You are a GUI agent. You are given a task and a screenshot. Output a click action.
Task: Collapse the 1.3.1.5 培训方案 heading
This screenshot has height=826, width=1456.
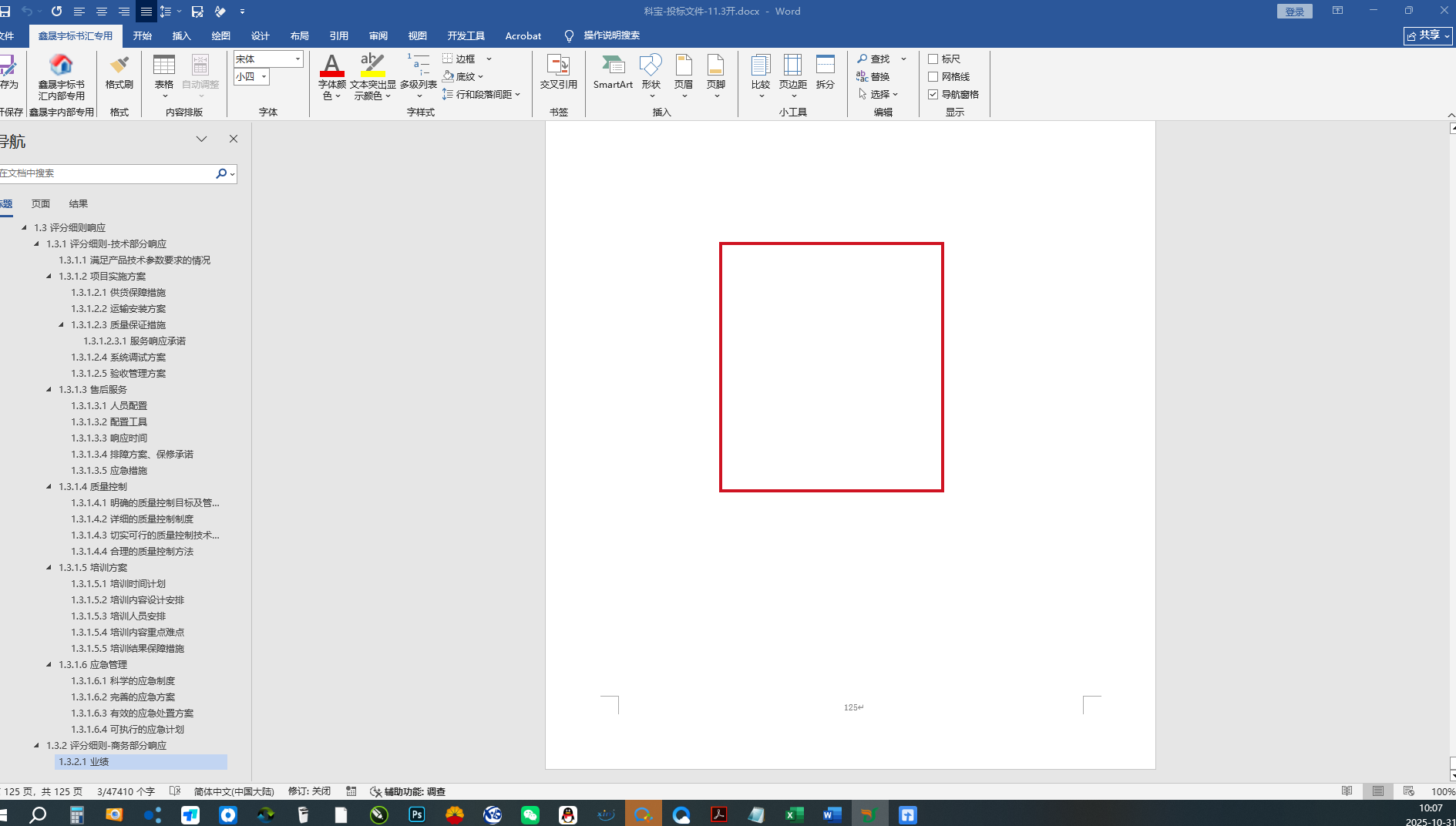click(49, 567)
